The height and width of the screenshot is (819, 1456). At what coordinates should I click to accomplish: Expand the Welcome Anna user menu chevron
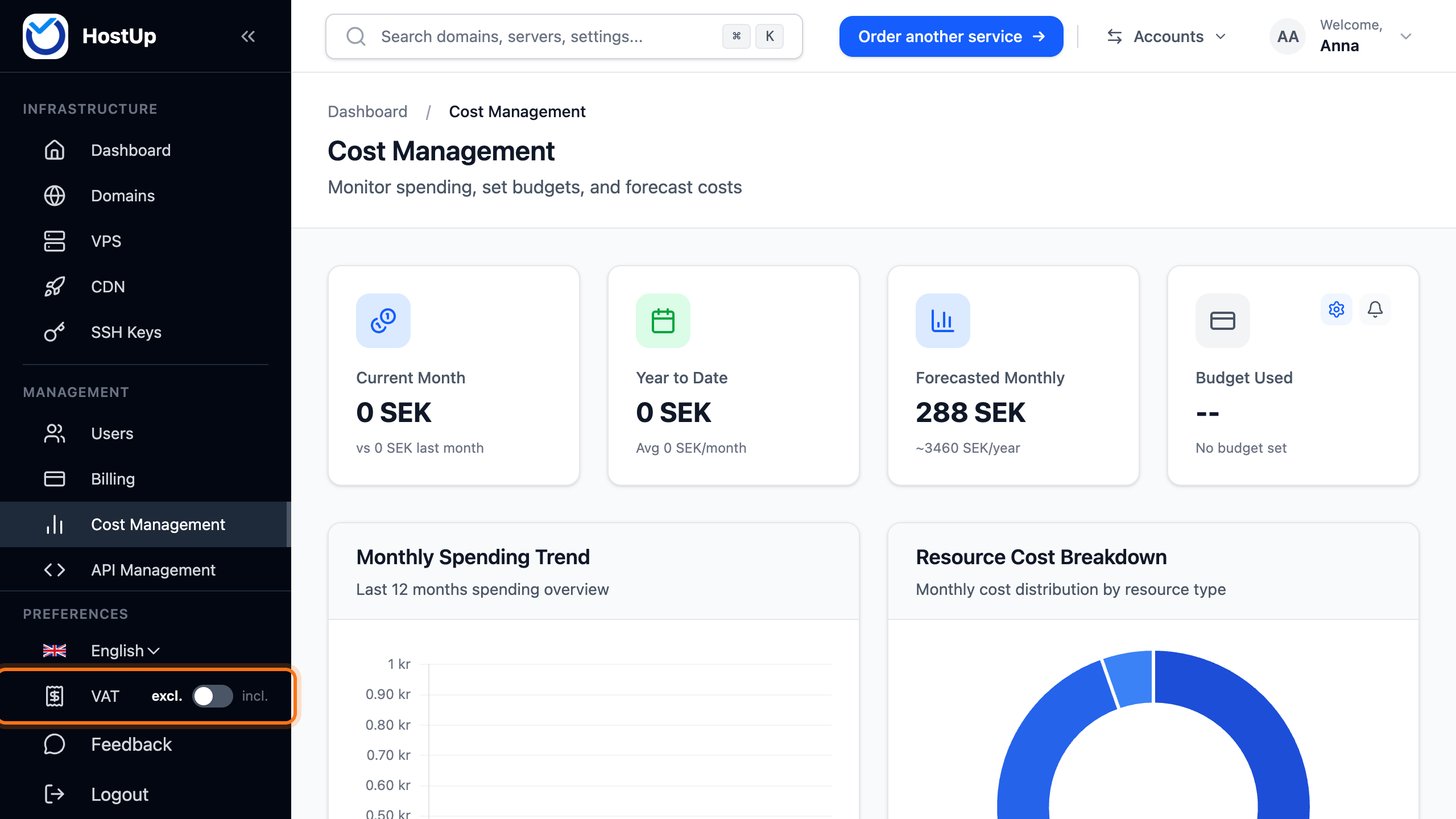click(x=1406, y=36)
